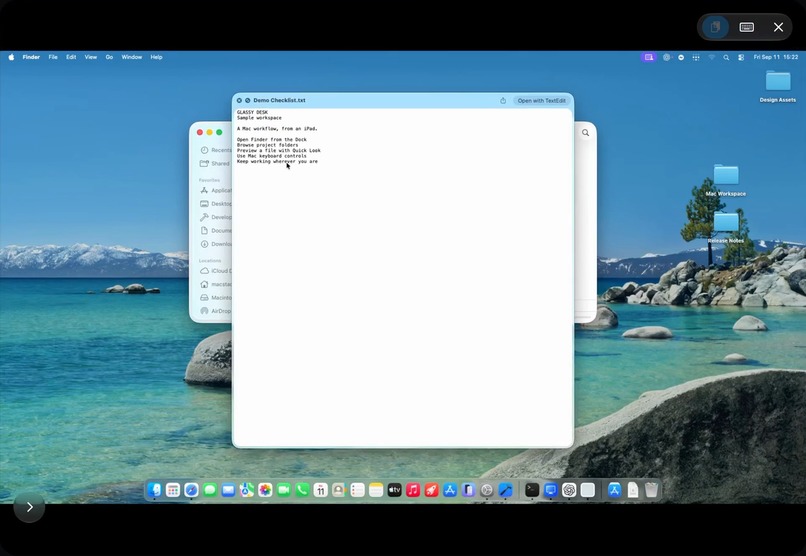806x556 pixels.
Task: Select Recents in Finder sidebar
Action: 215,150
